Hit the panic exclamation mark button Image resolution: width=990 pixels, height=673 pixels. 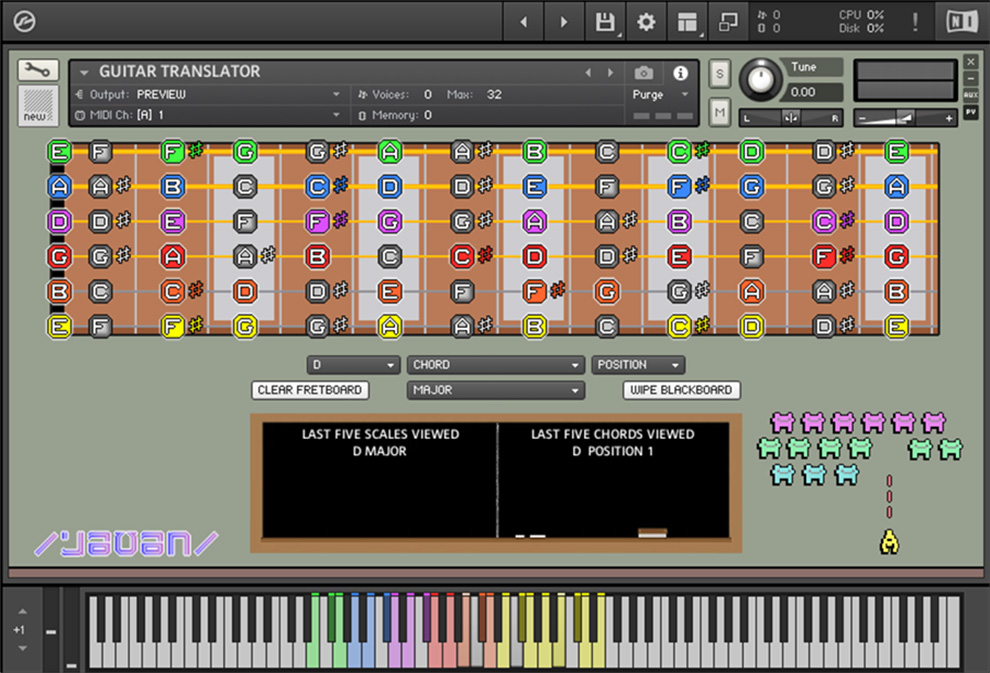[915, 22]
